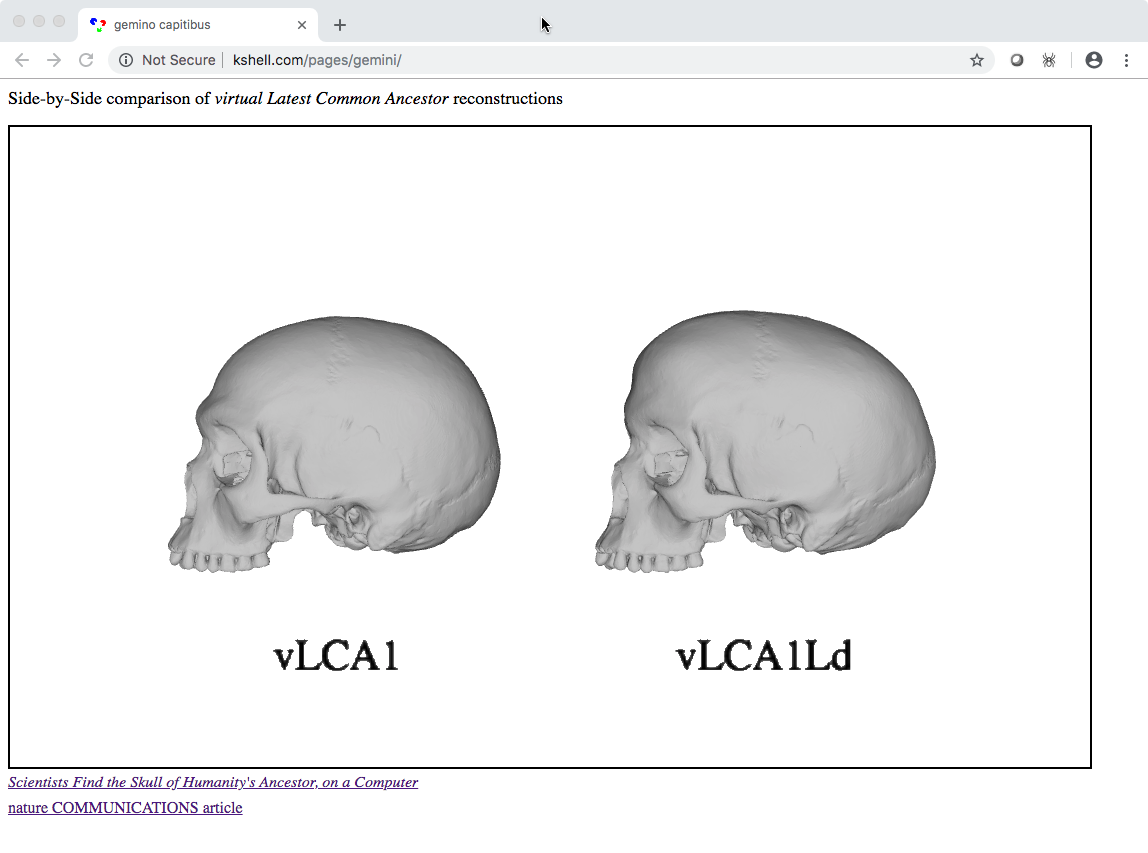1148x853 pixels.
Task: Open the nature COMMUNICATIONS article link
Action: click(x=125, y=807)
